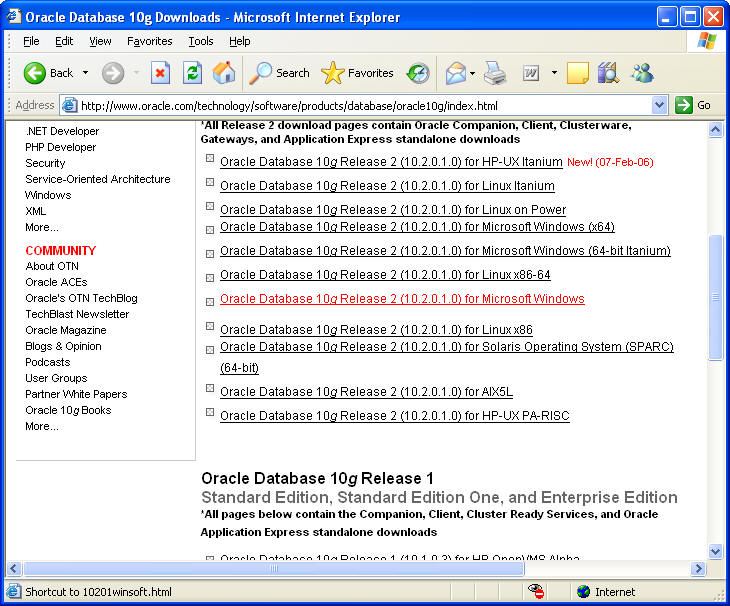This screenshot has width=730, height=606.
Task: Expand the Edit button dropdown arrow
Action: [554, 73]
